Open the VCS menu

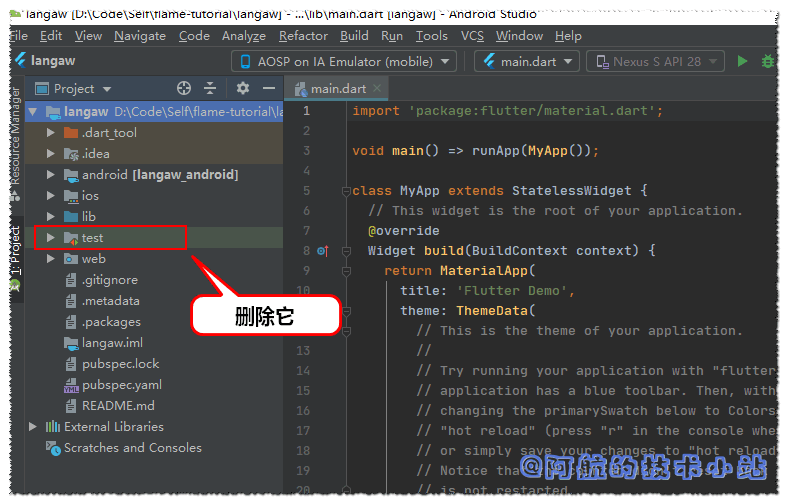click(x=472, y=35)
